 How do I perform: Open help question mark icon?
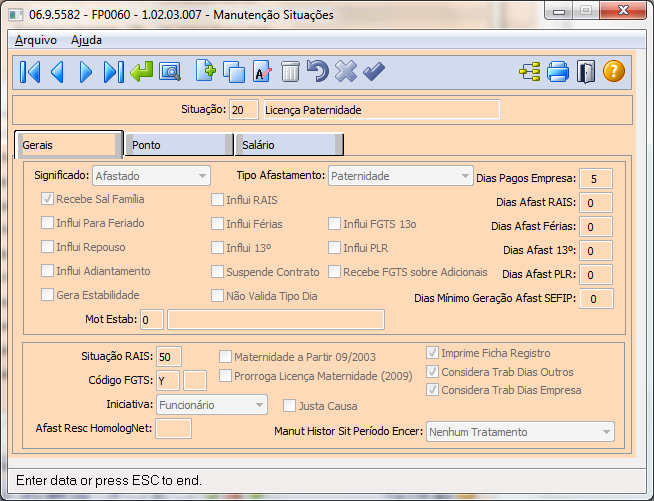tap(614, 71)
